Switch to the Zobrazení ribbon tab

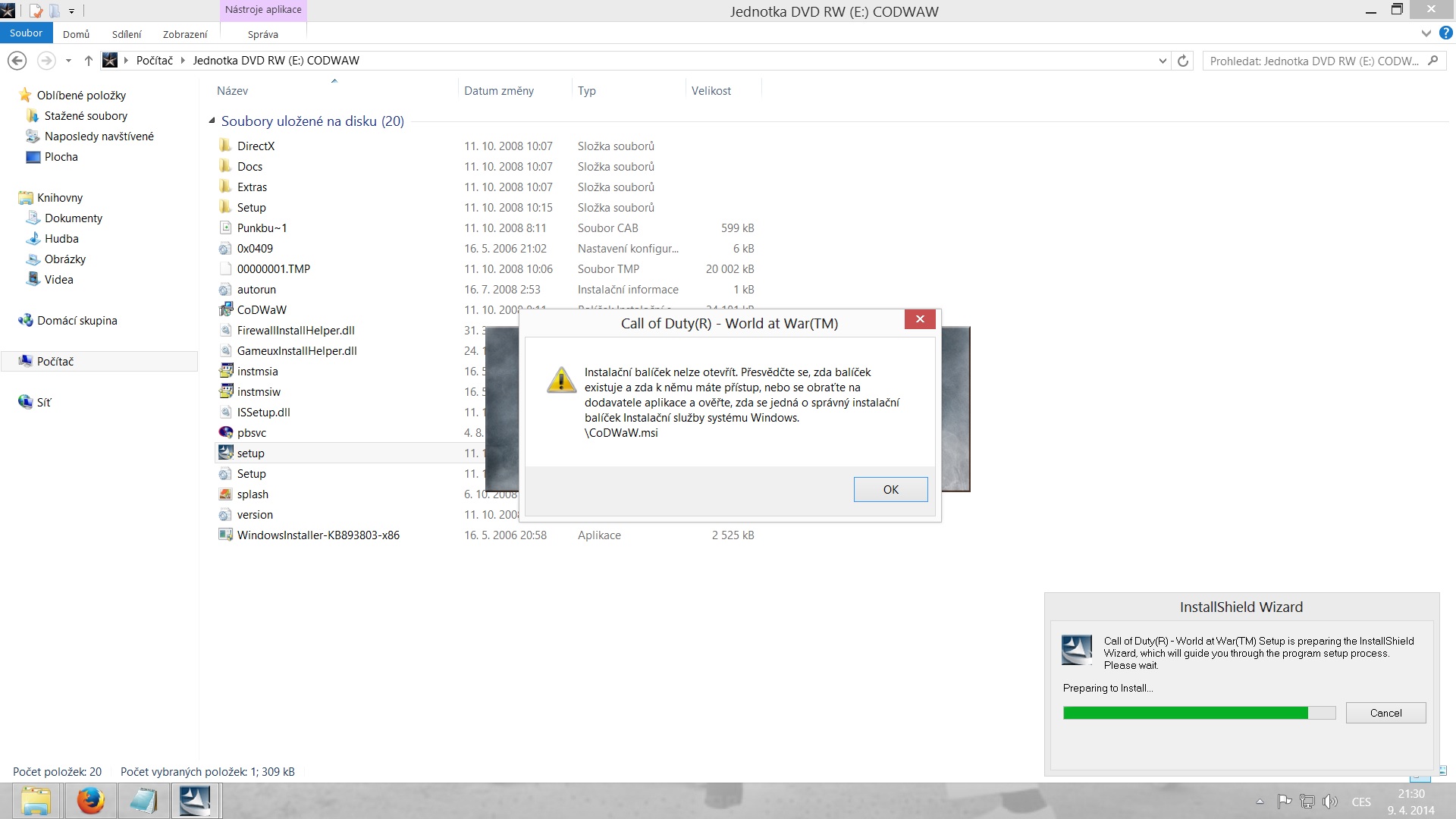point(184,34)
